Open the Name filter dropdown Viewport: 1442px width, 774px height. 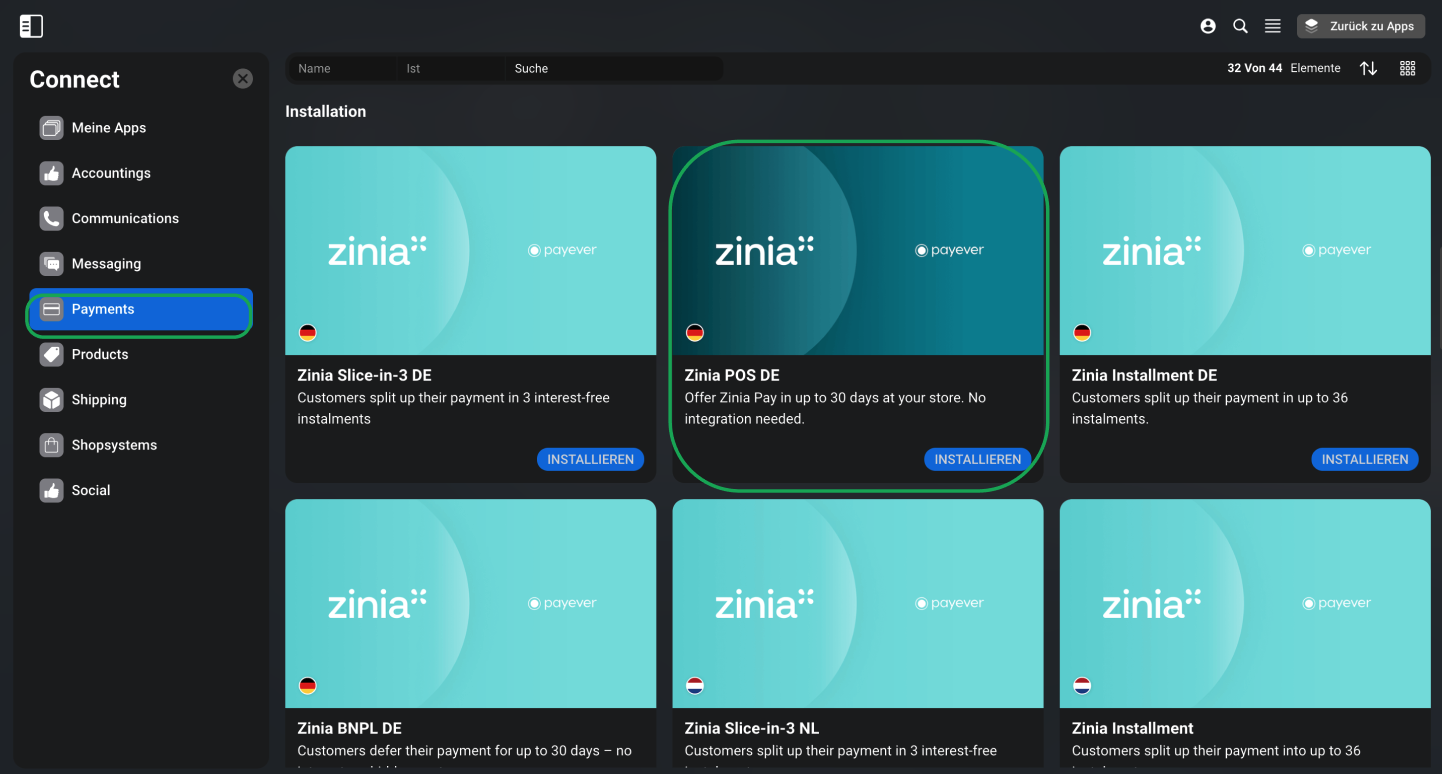pos(343,68)
